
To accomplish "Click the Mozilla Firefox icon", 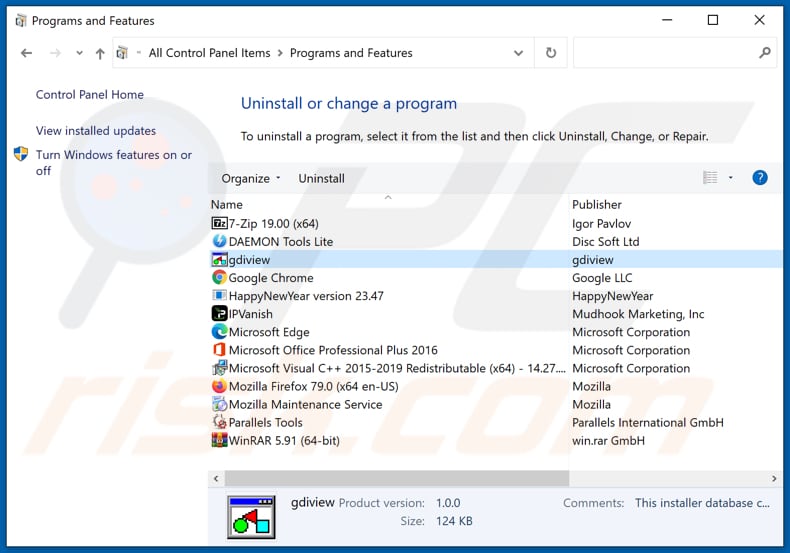I will pos(219,386).
